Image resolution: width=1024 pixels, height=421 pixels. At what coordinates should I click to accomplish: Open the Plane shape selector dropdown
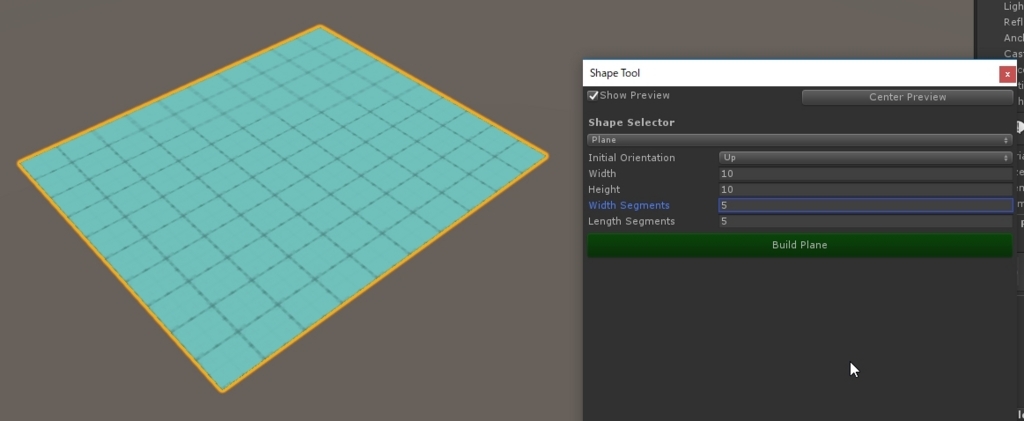click(x=799, y=140)
